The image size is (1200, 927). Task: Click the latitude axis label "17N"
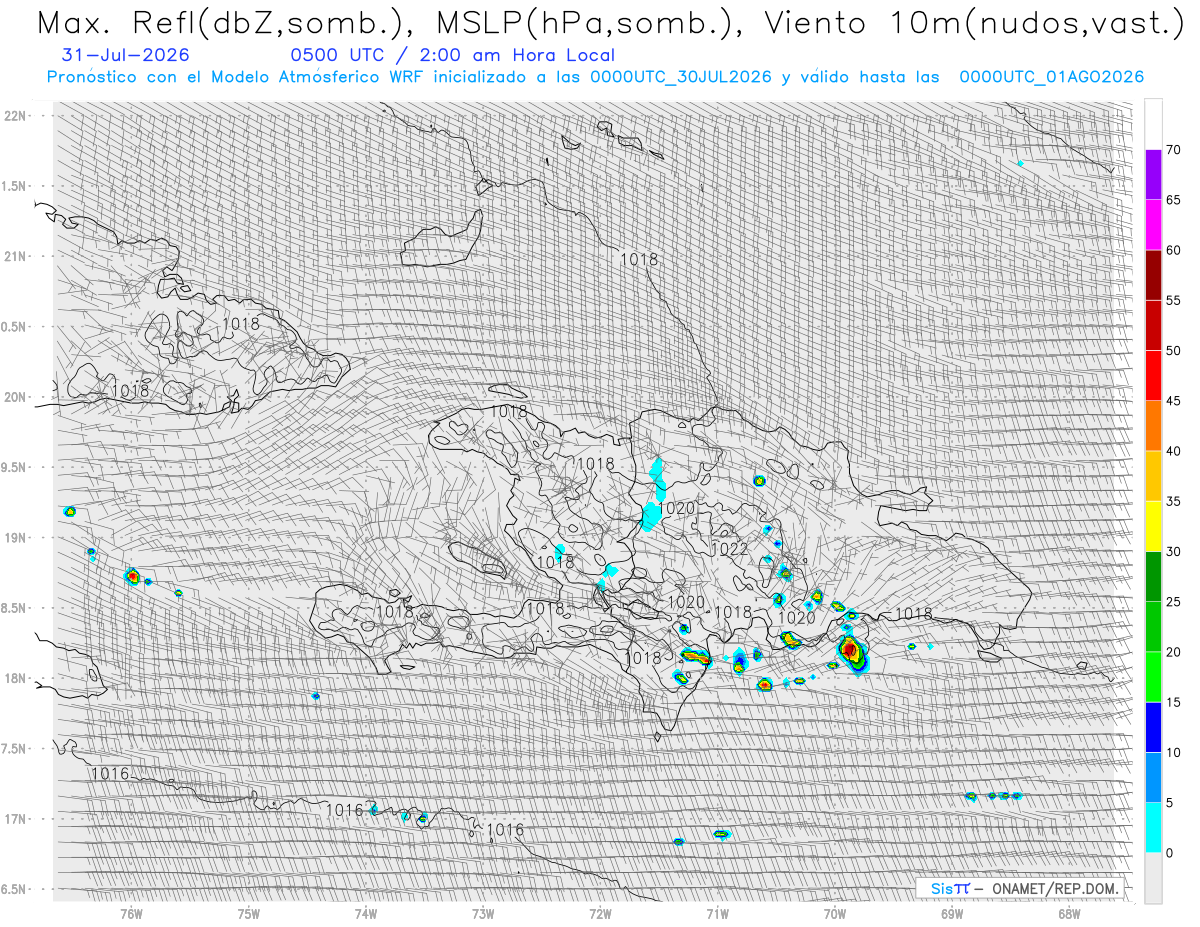pyautogui.click(x=17, y=819)
